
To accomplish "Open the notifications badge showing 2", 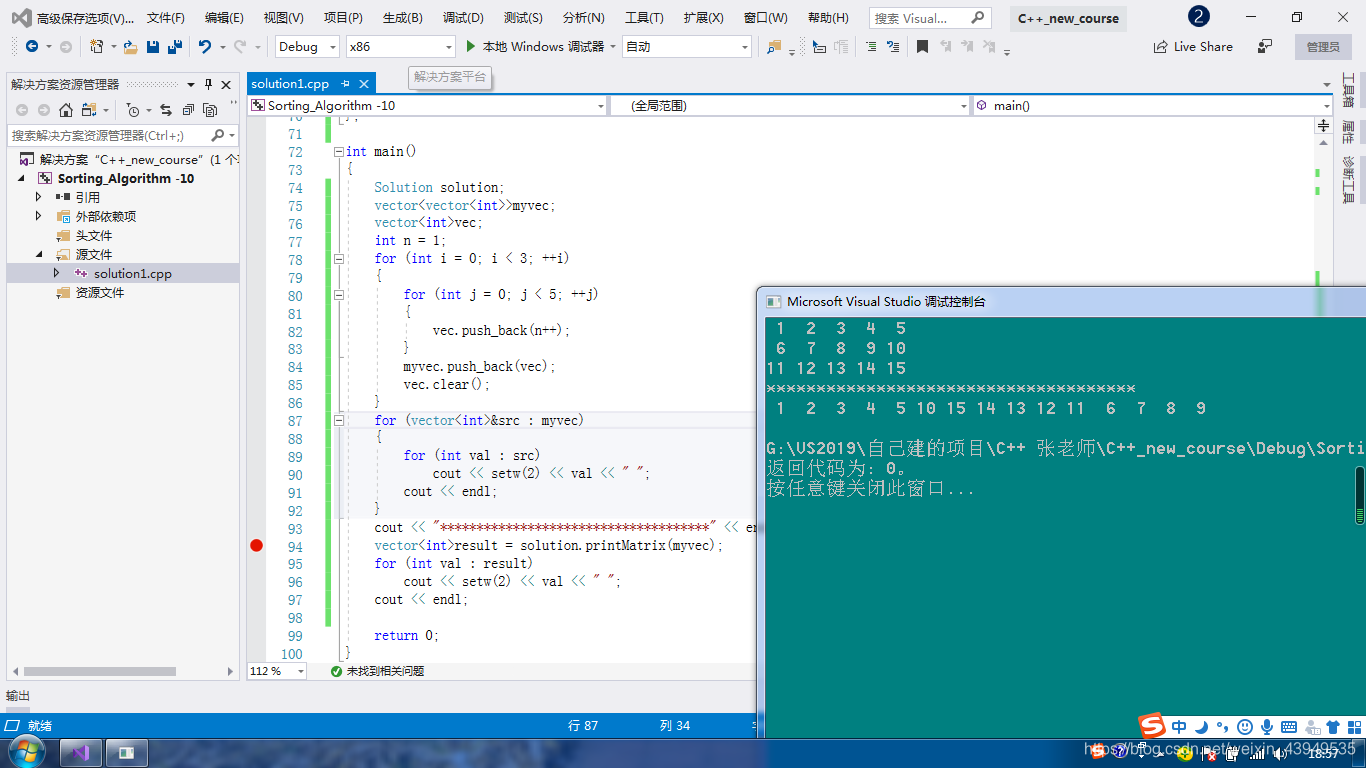I will click(x=1198, y=17).
